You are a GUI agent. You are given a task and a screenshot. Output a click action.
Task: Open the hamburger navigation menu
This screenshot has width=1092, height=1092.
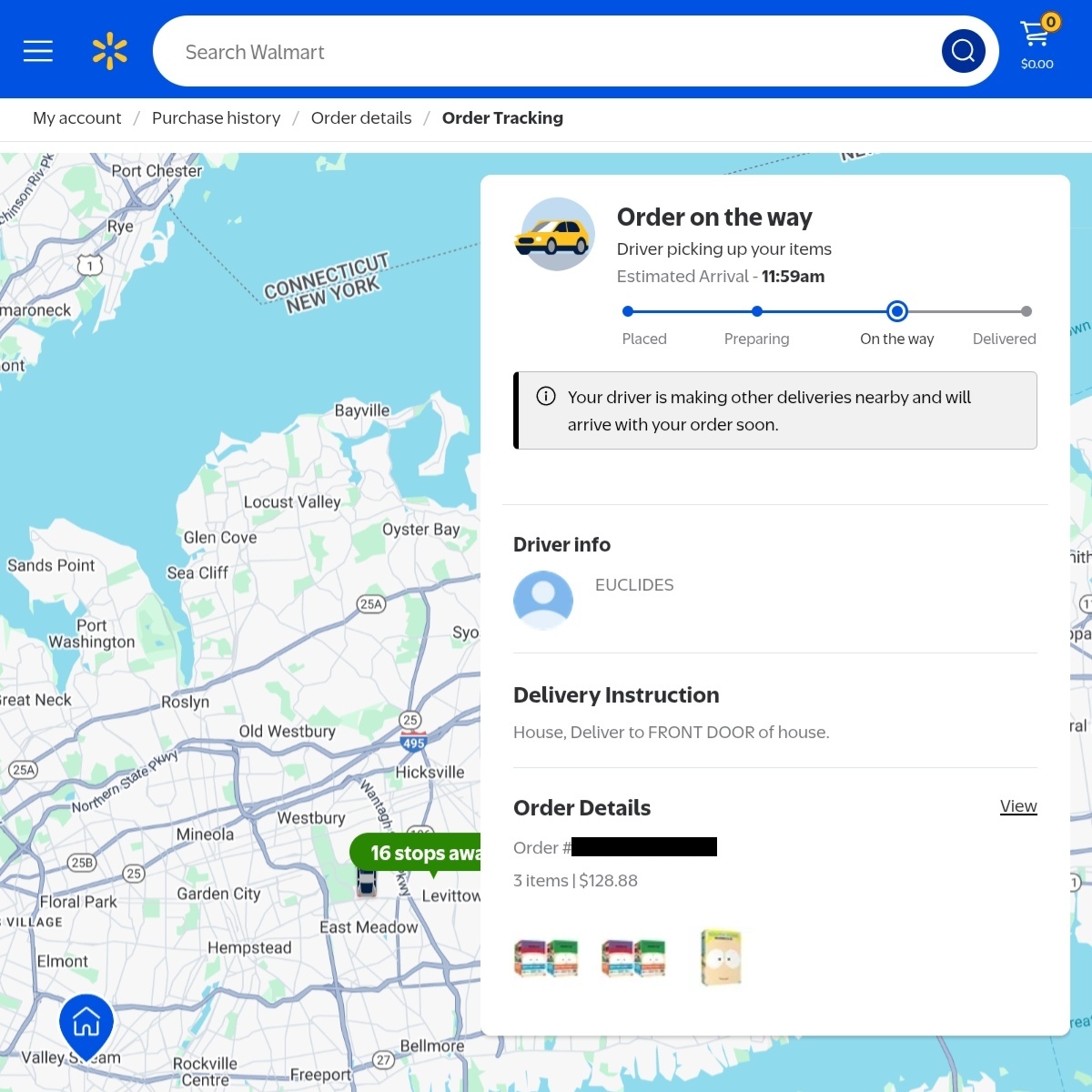pos(38,51)
